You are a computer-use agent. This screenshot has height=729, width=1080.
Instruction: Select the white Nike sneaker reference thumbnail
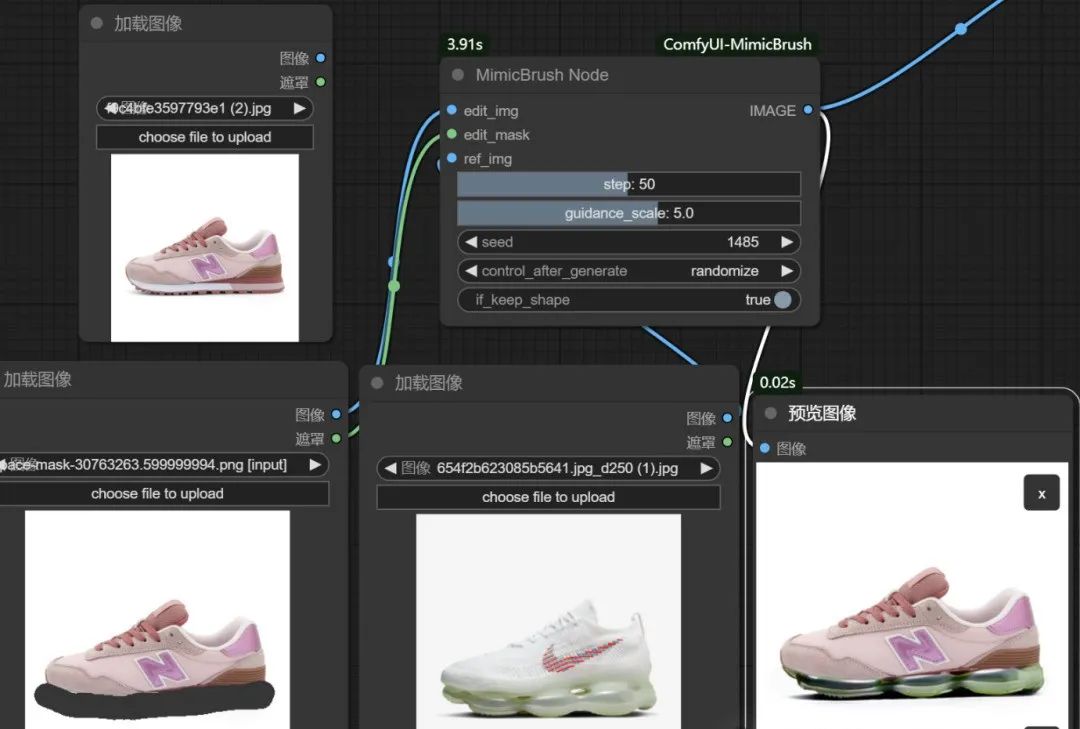point(548,622)
